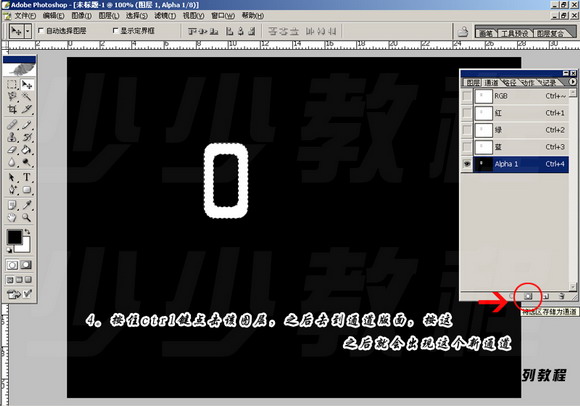Create new channel in Channels panel
This screenshot has height=406, width=580.
point(546,296)
